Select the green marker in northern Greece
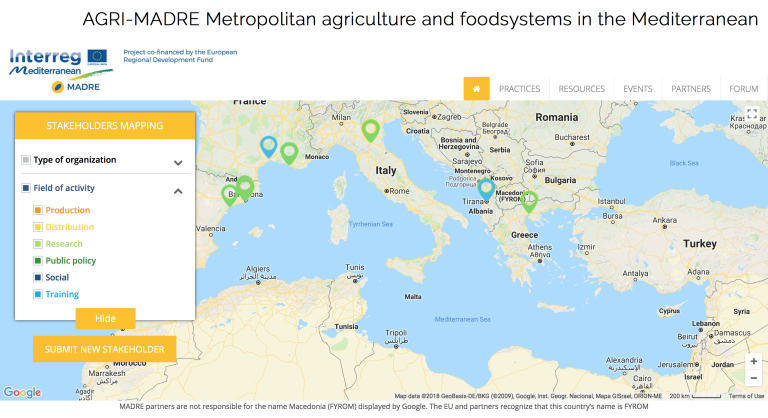The image size is (768, 418). 528,201
